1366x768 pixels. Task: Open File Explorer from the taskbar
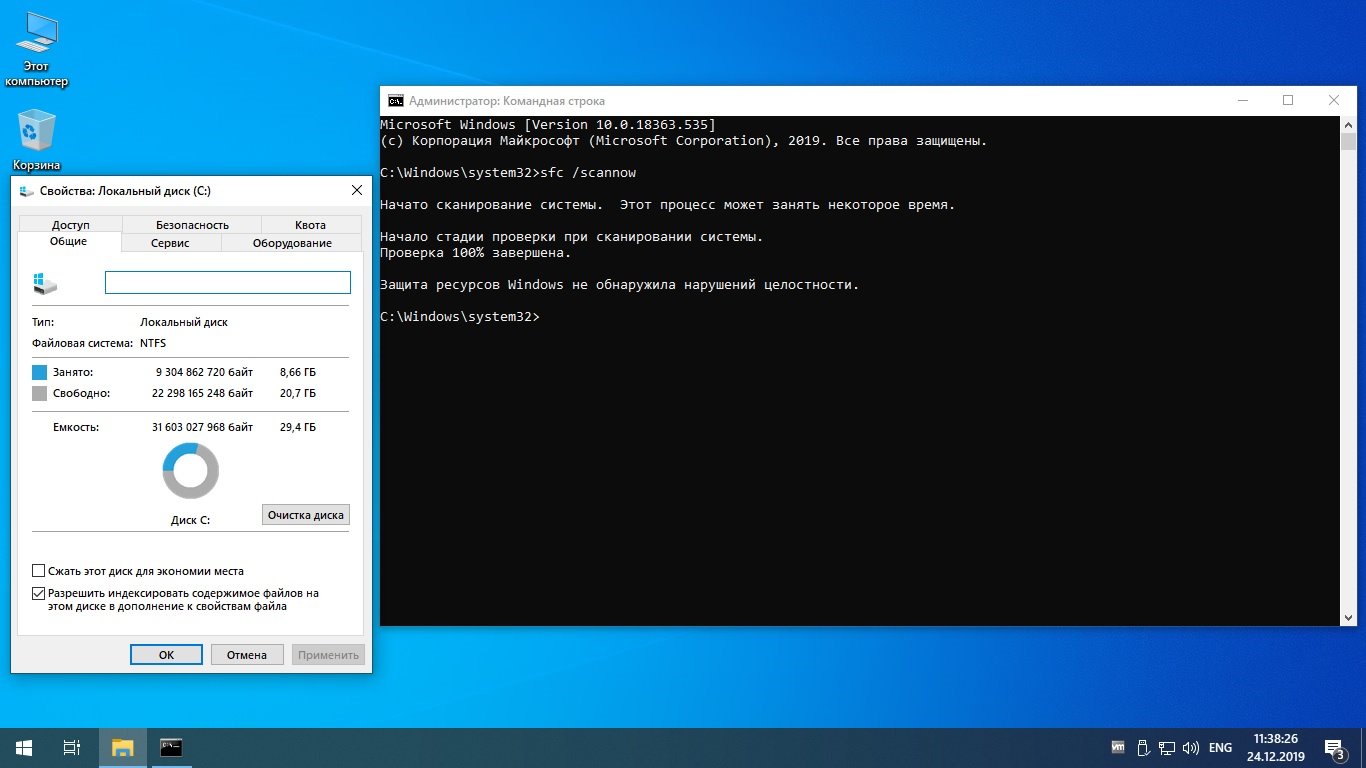point(122,747)
